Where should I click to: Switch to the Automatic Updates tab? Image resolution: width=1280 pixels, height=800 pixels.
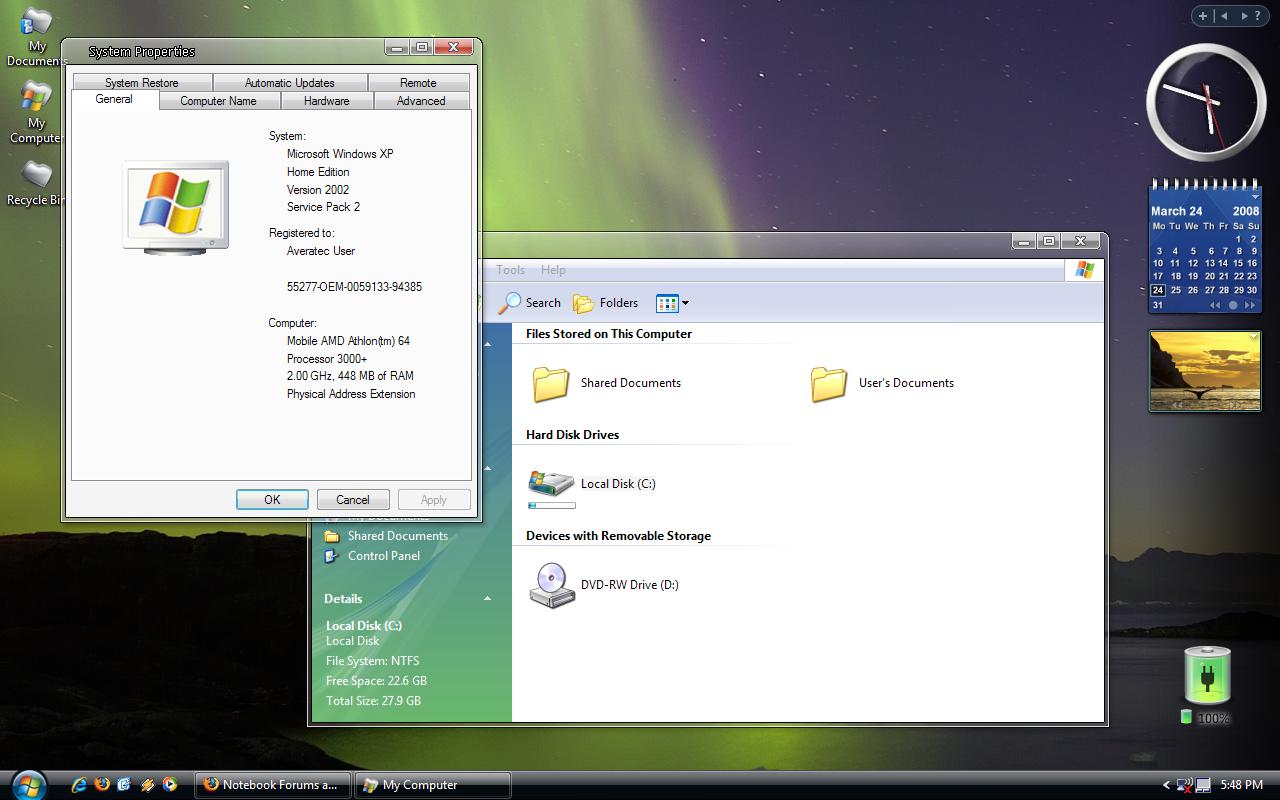290,83
